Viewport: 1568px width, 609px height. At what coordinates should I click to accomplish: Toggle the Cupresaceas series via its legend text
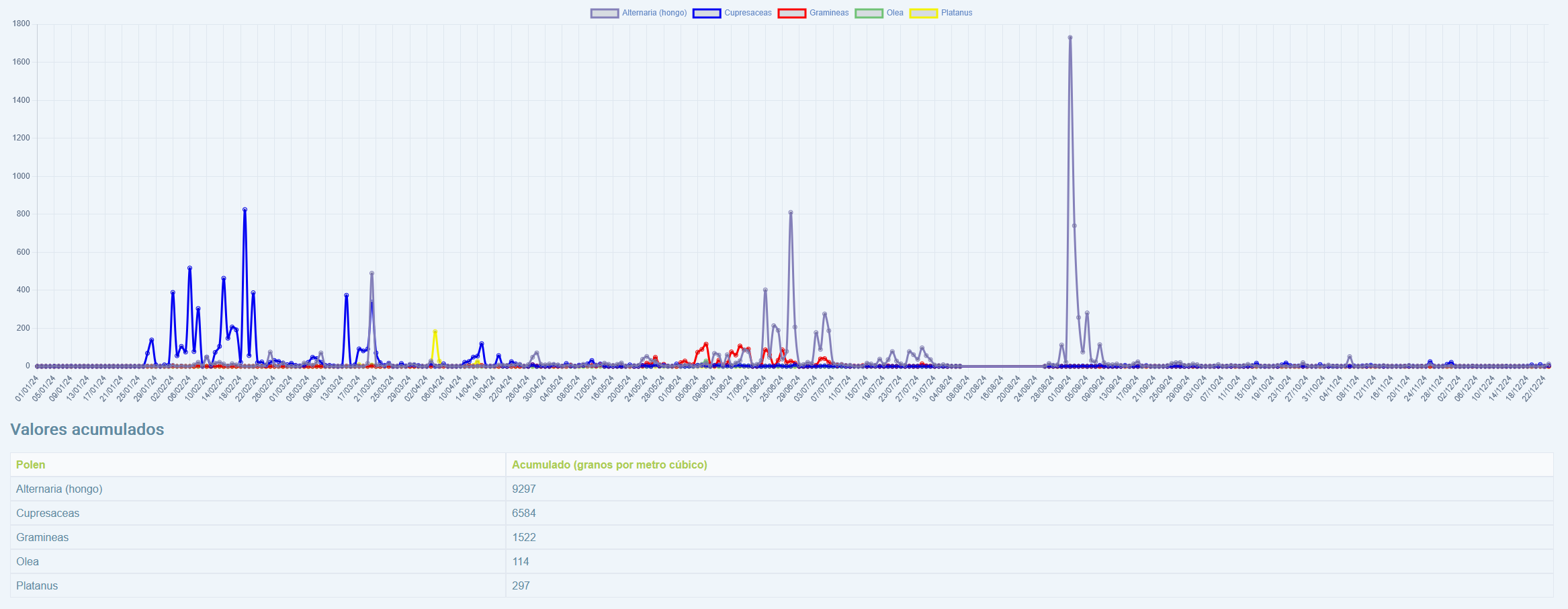(748, 13)
